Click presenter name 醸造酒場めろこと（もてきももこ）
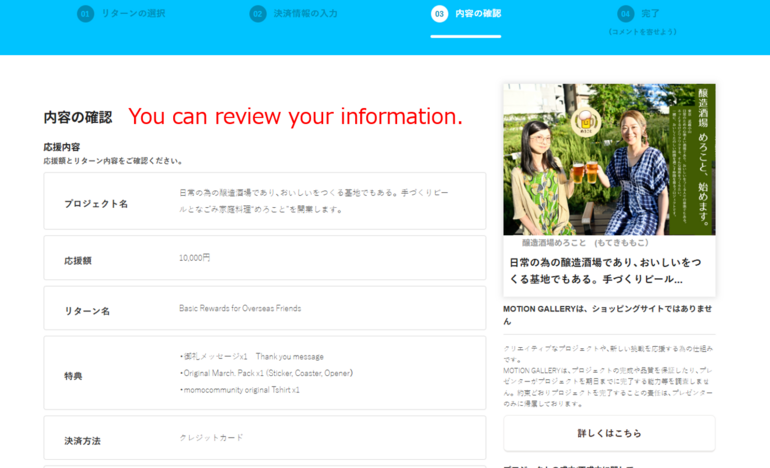770x468 pixels. tap(585, 243)
